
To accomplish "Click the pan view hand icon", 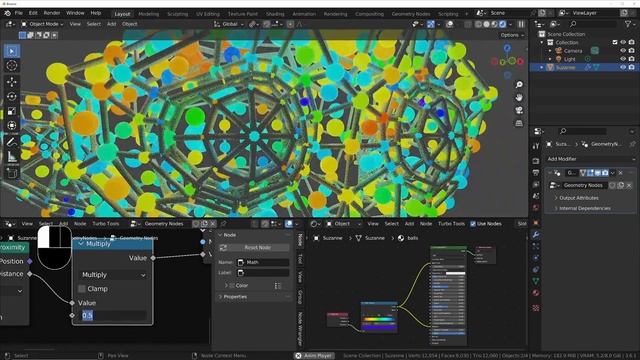I will [519, 98].
